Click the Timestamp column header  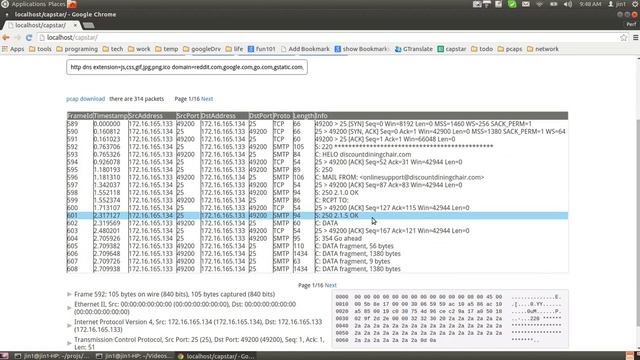click(x=111, y=116)
